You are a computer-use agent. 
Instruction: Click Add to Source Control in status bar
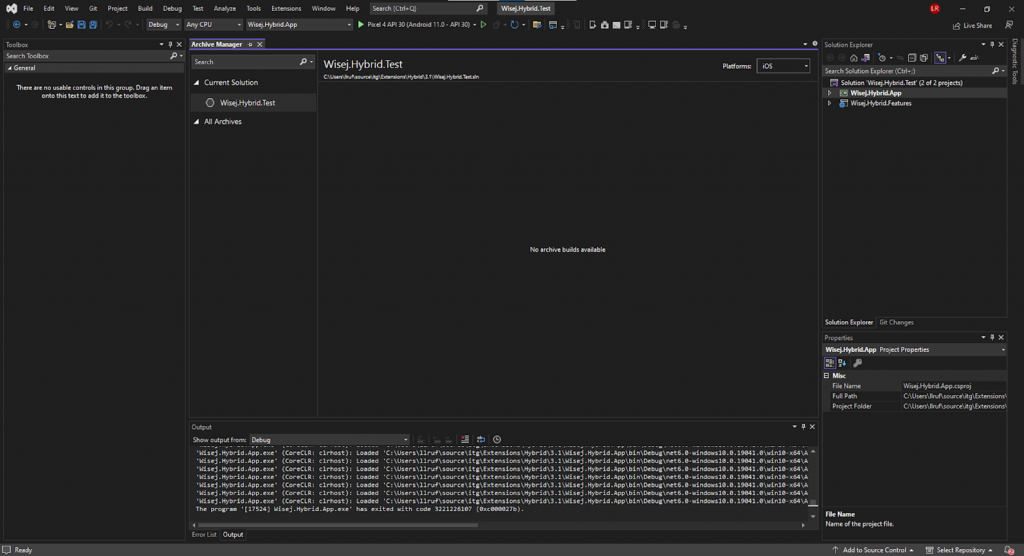(x=872, y=550)
